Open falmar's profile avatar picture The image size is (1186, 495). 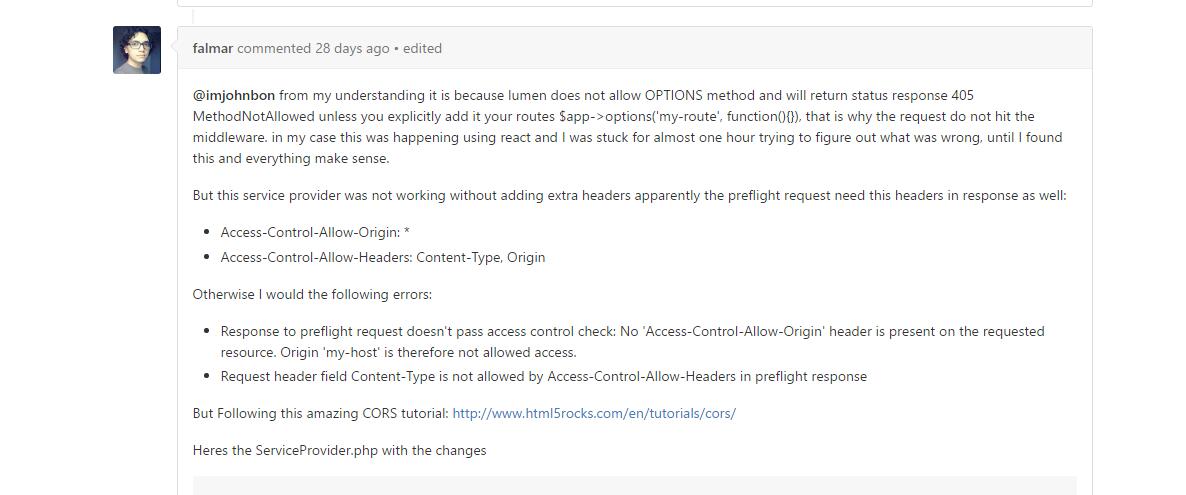coord(137,50)
